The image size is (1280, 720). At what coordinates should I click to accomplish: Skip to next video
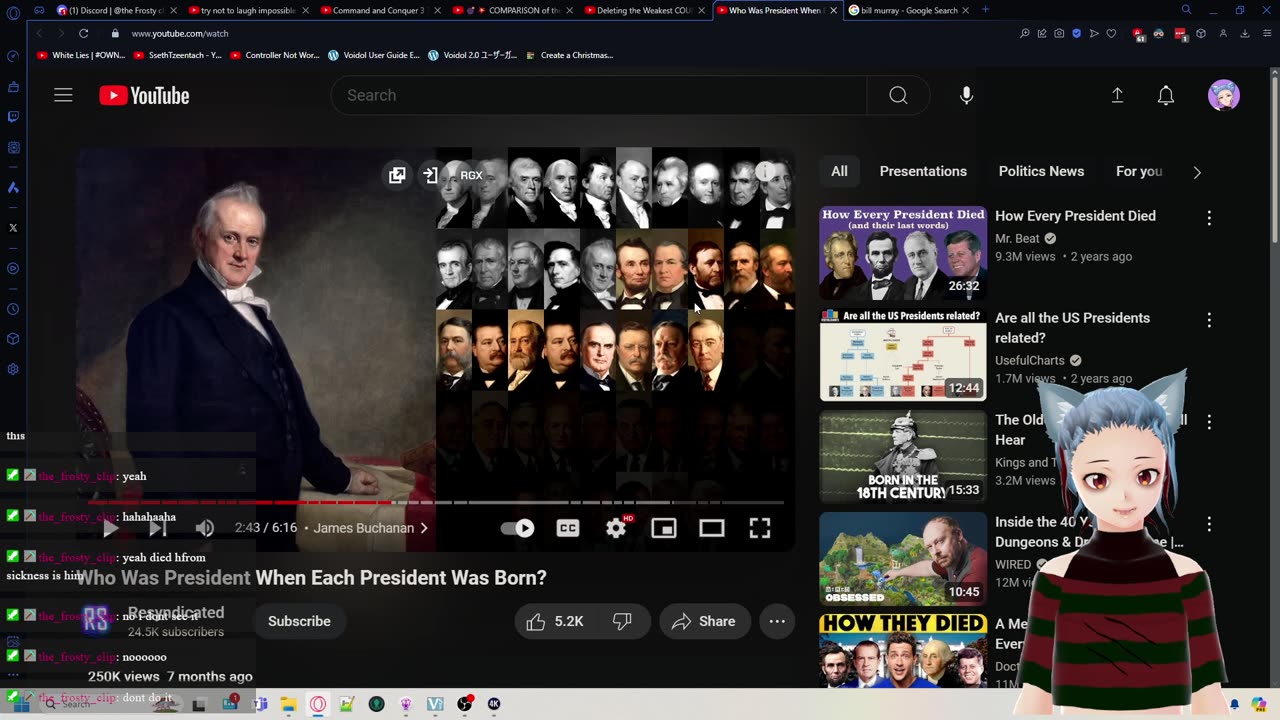[x=158, y=528]
